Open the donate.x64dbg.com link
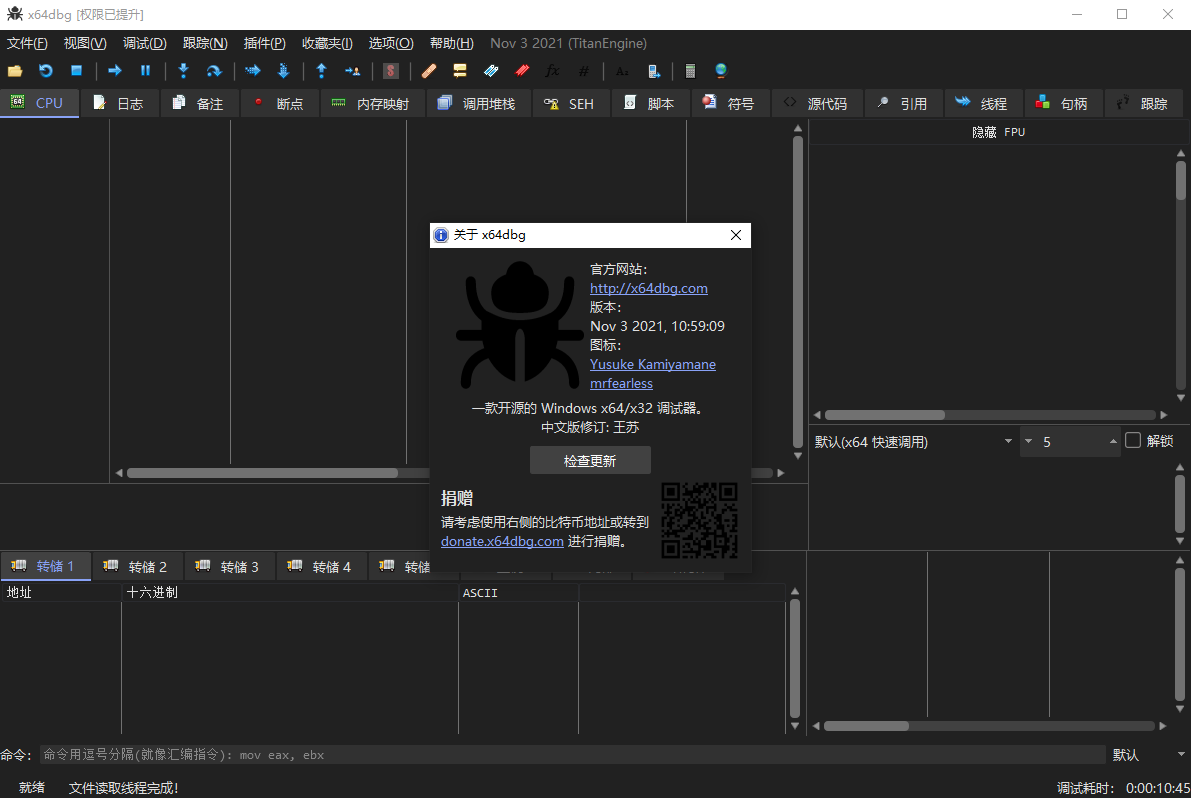The image size is (1191, 798). [x=502, y=541]
